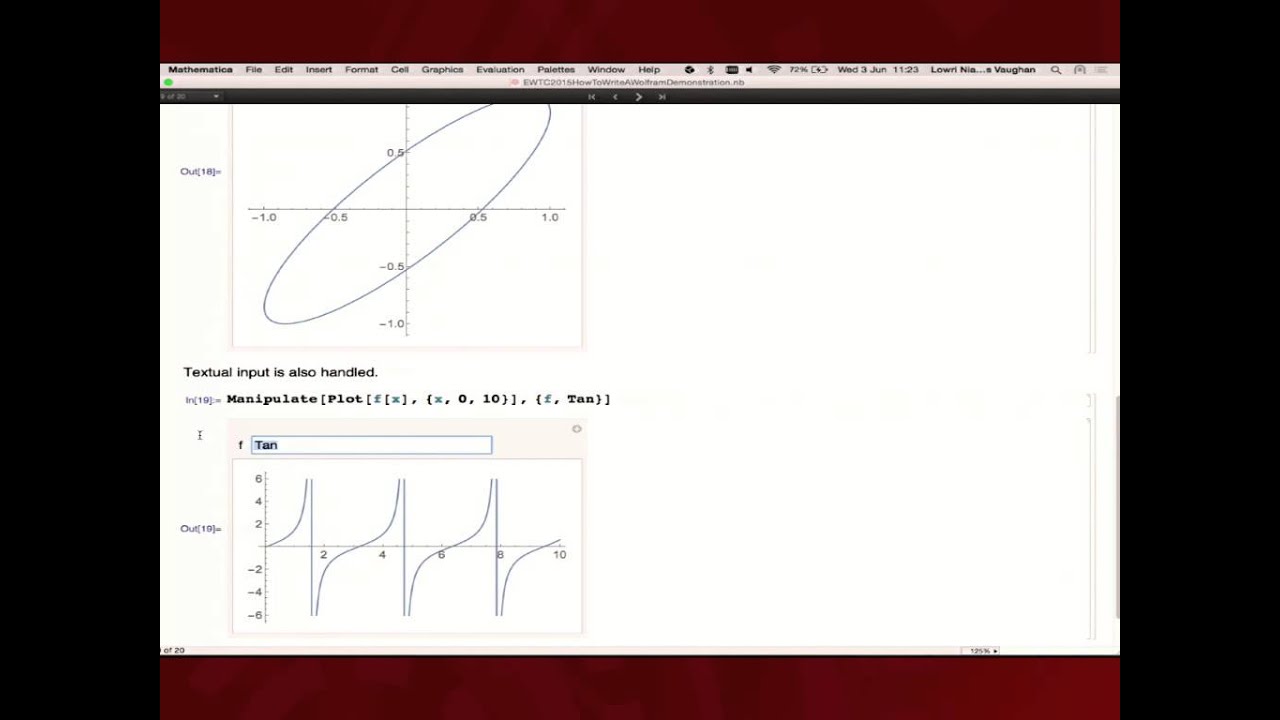The width and height of the screenshot is (1280, 720).
Task: Open the Graphics menu
Action: [442, 70]
